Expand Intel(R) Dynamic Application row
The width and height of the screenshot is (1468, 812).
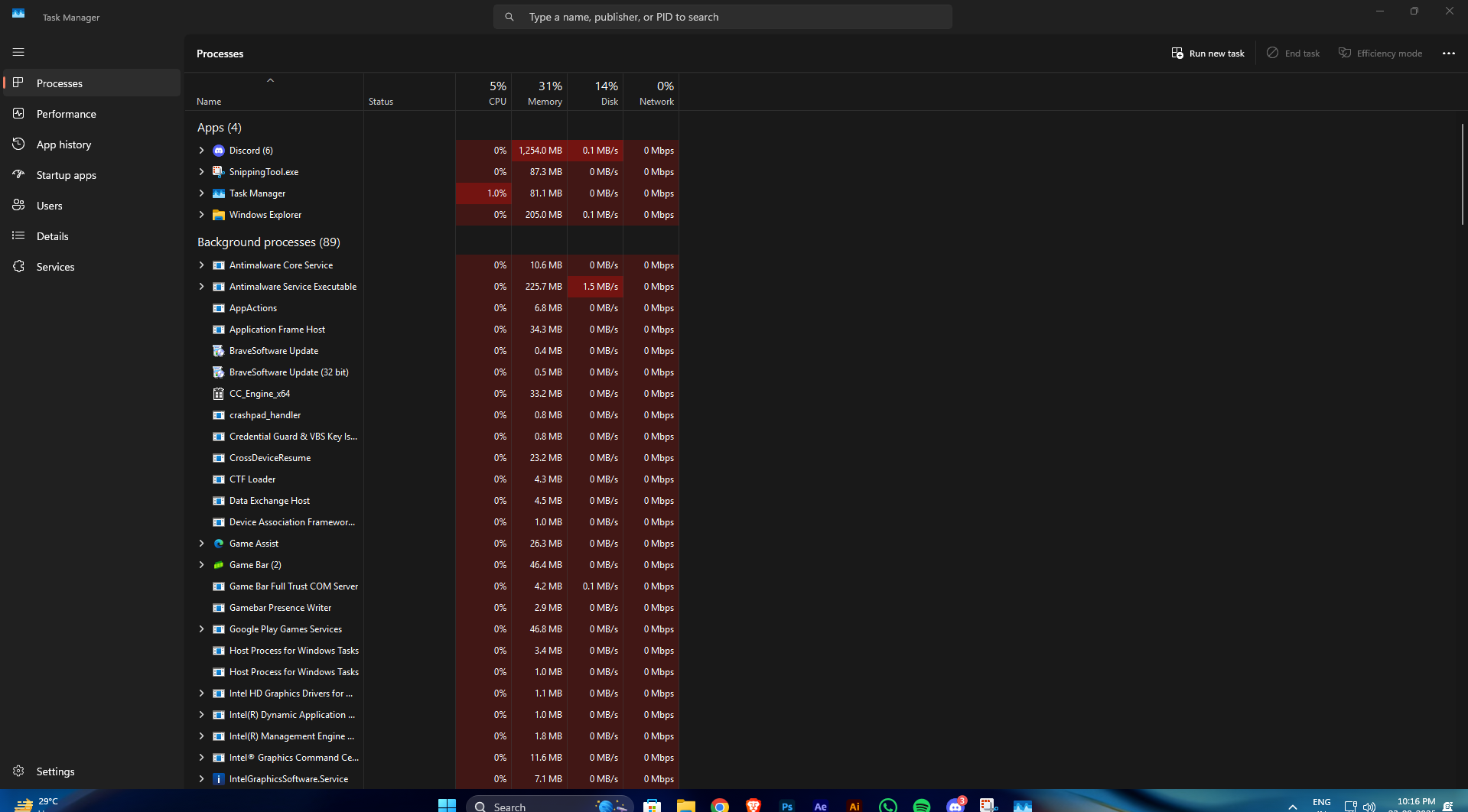pyautogui.click(x=201, y=715)
